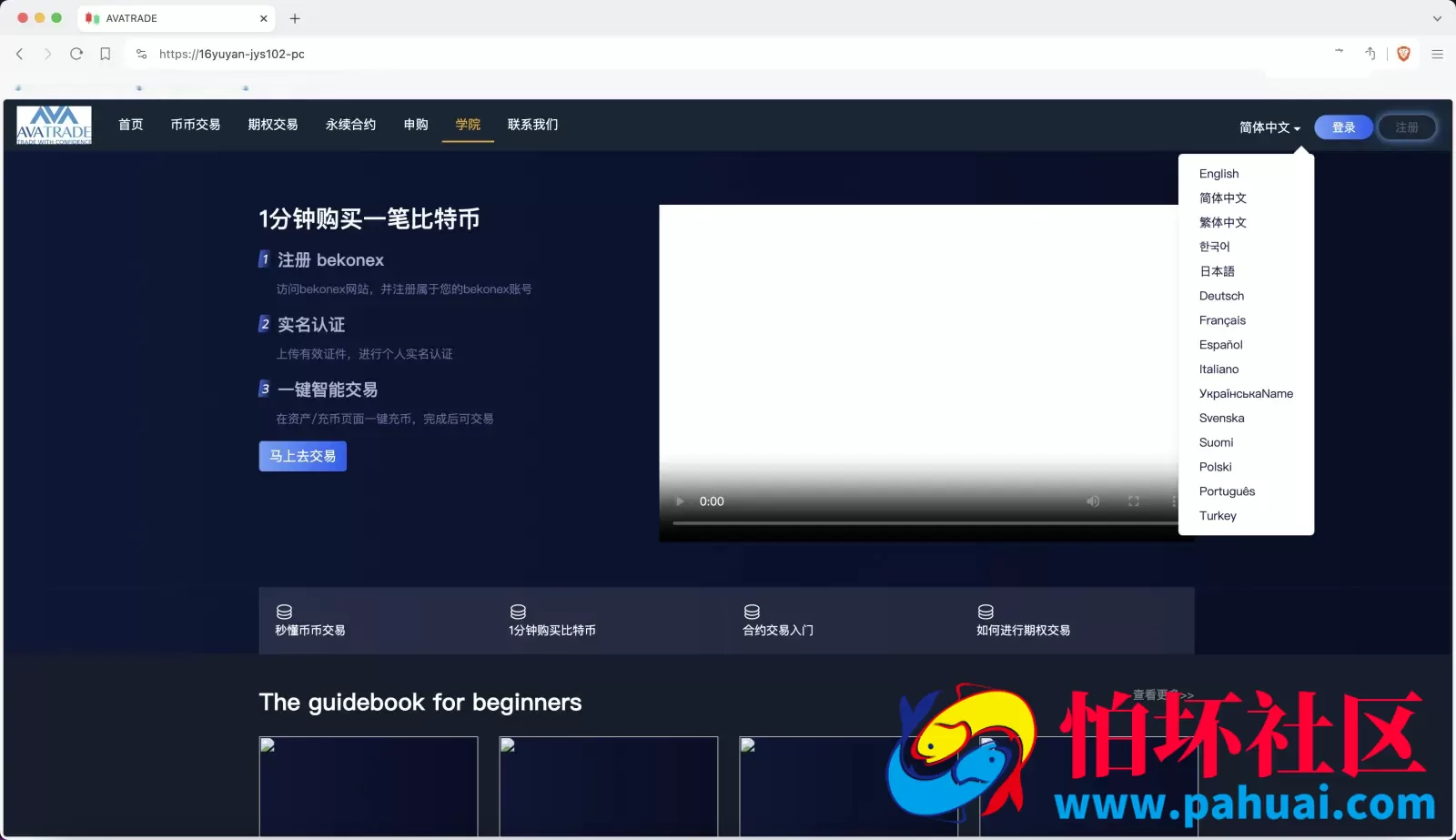Viewport: 1456px width, 840px height.
Task: Open site settings icon beside URL
Action: coord(141,54)
